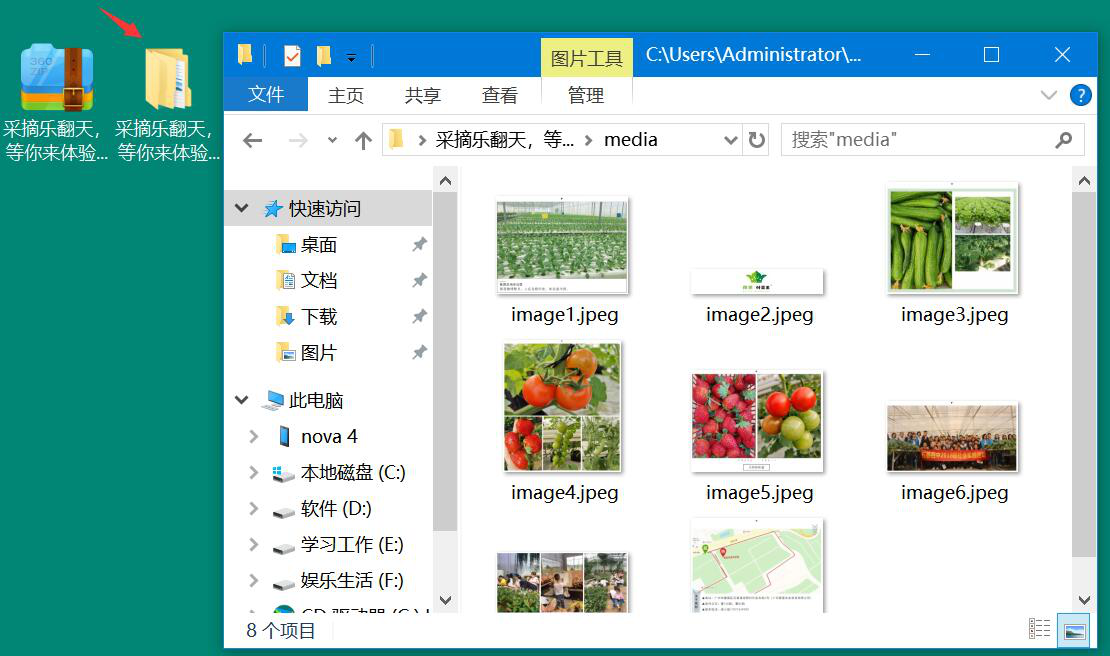The image size is (1110, 656).
Task: Expand 软件 (D:) node
Action: (x=253, y=509)
